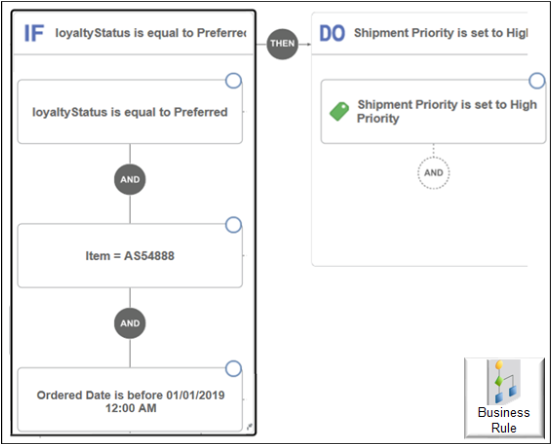Click the dotted AND circle under DO action
This screenshot has width=554, height=445.
[x=434, y=173]
